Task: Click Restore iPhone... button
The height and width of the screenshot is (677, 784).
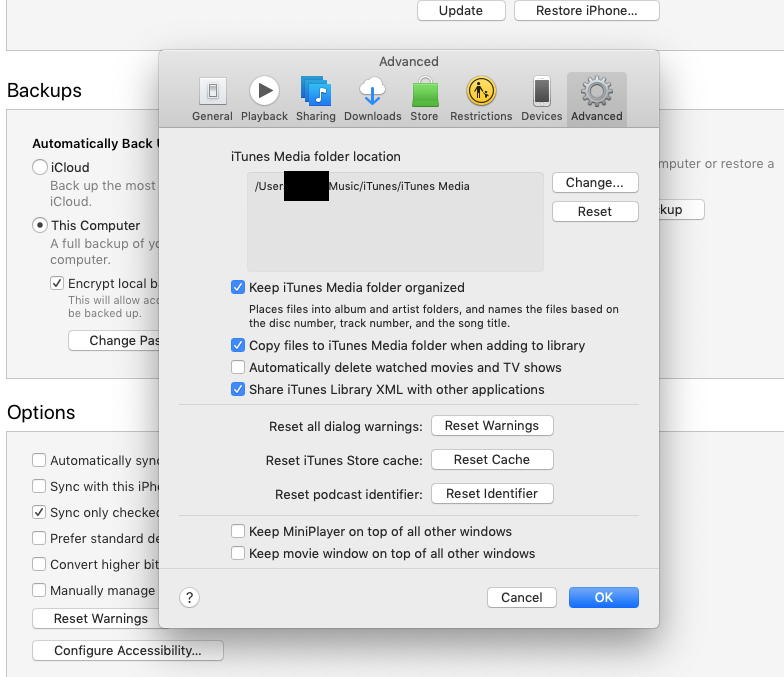Action: [x=586, y=10]
